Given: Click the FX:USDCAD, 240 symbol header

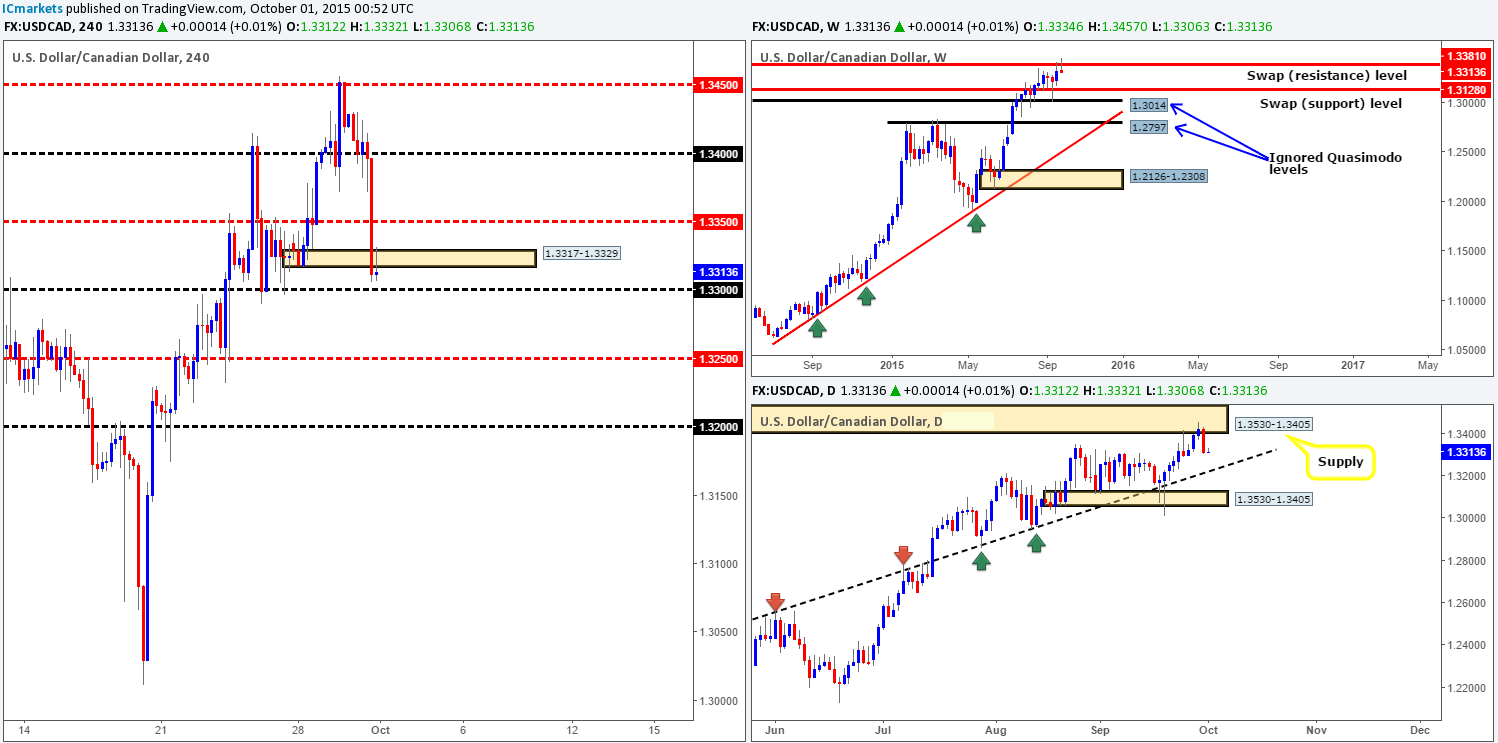Looking at the screenshot, I should (x=55, y=26).
